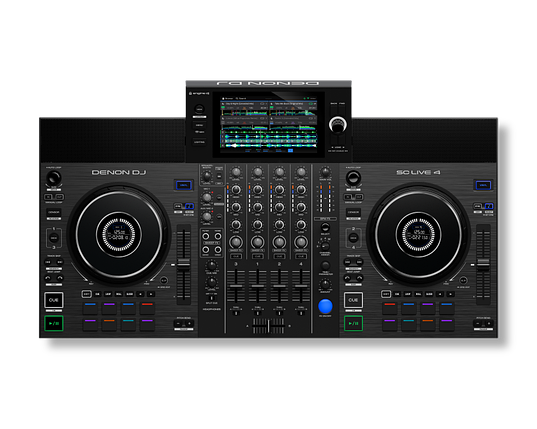The image size is (537, 429).
Task: Trigger the left deck orange performance pad
Action: tap(109, 325)
